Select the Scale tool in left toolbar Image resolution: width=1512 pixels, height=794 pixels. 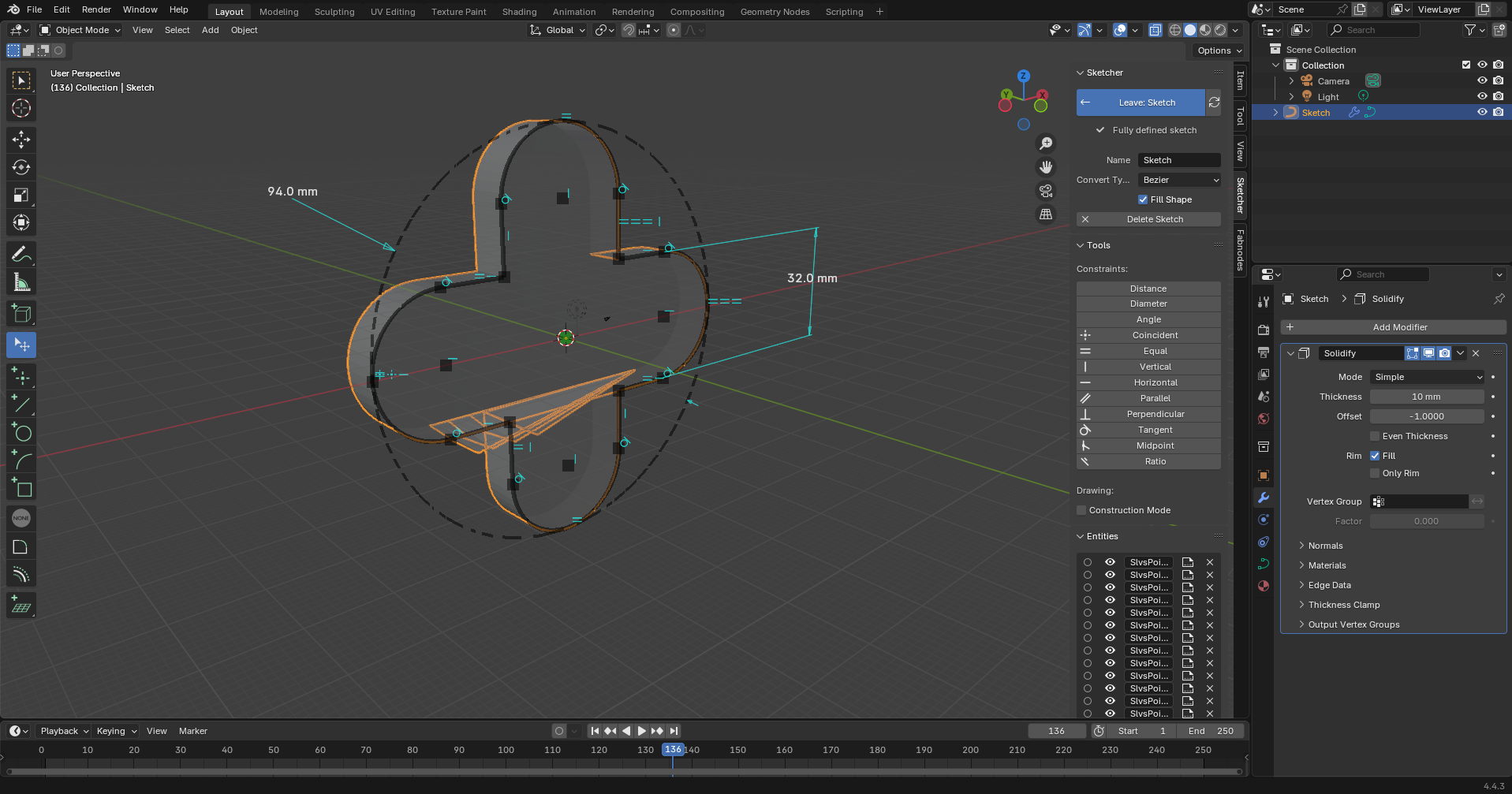click(21, 195)
